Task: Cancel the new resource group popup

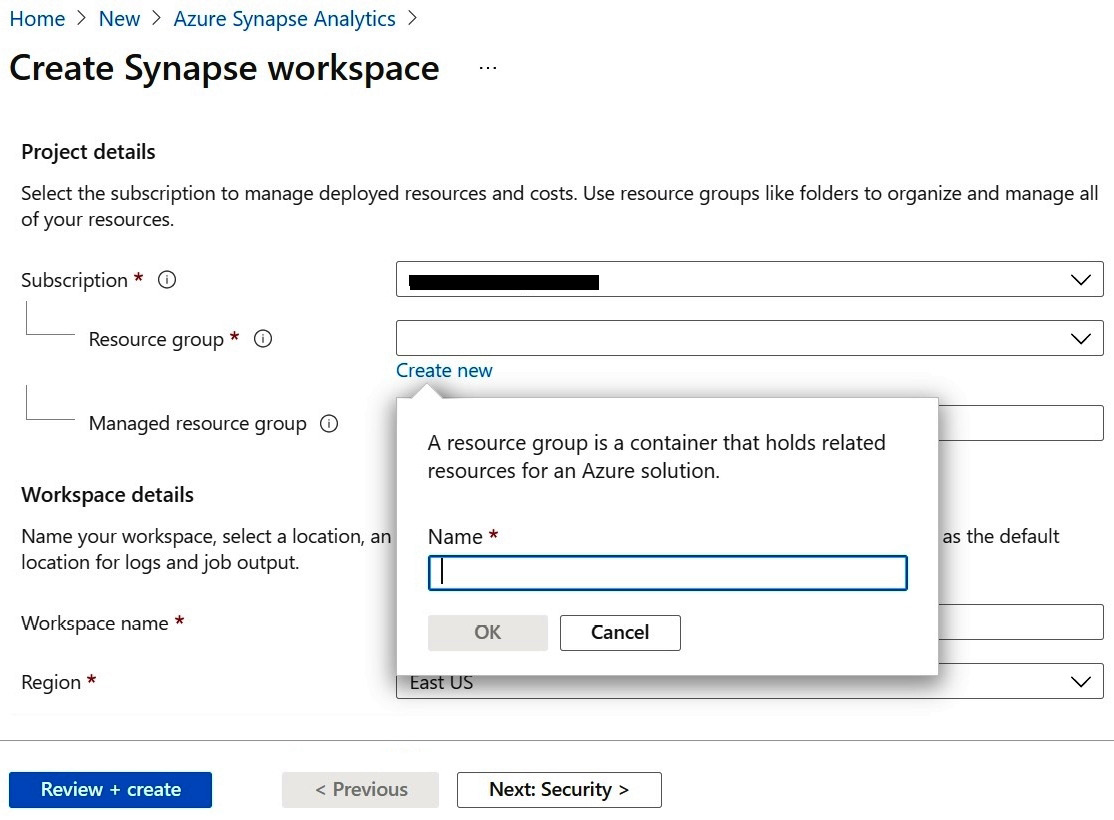Action: (x=620, y=632)
